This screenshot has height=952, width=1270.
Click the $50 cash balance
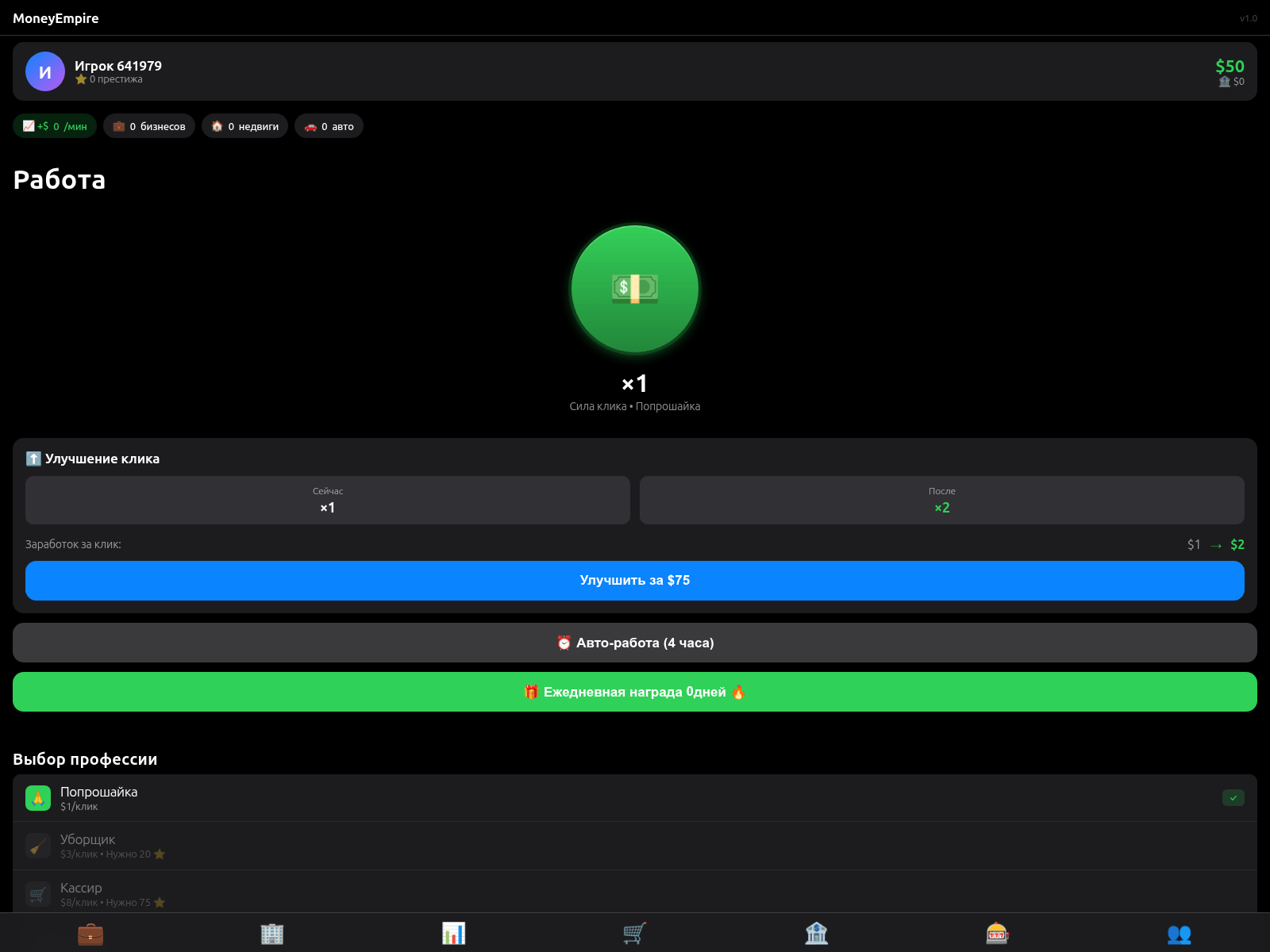(1230, 67)
